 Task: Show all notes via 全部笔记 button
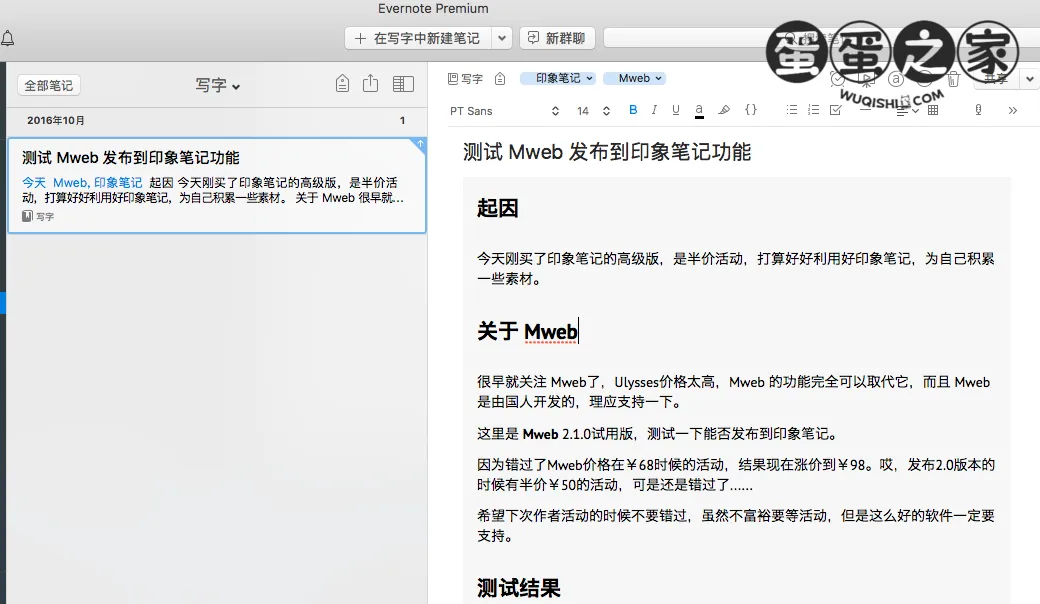pos(48,86)
